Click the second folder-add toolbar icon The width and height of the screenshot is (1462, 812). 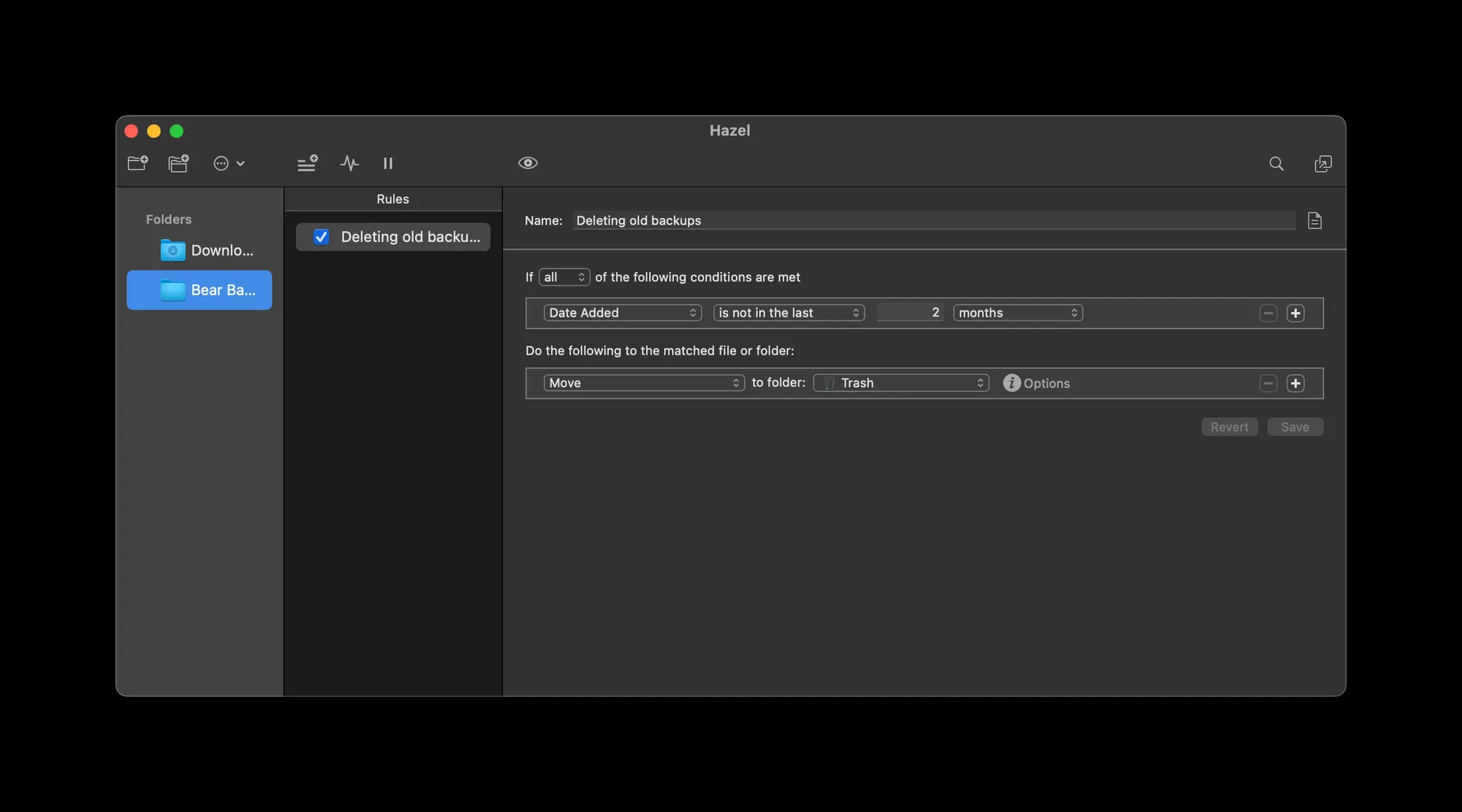[x=178, y=163]
